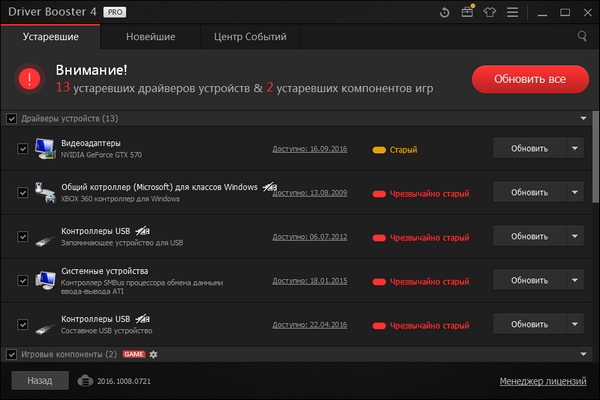Toggle the Игровые компоненты (2) checkbox
Viewport: 600px width, 400px height.
pyautogui.click(x=11, y=354)
